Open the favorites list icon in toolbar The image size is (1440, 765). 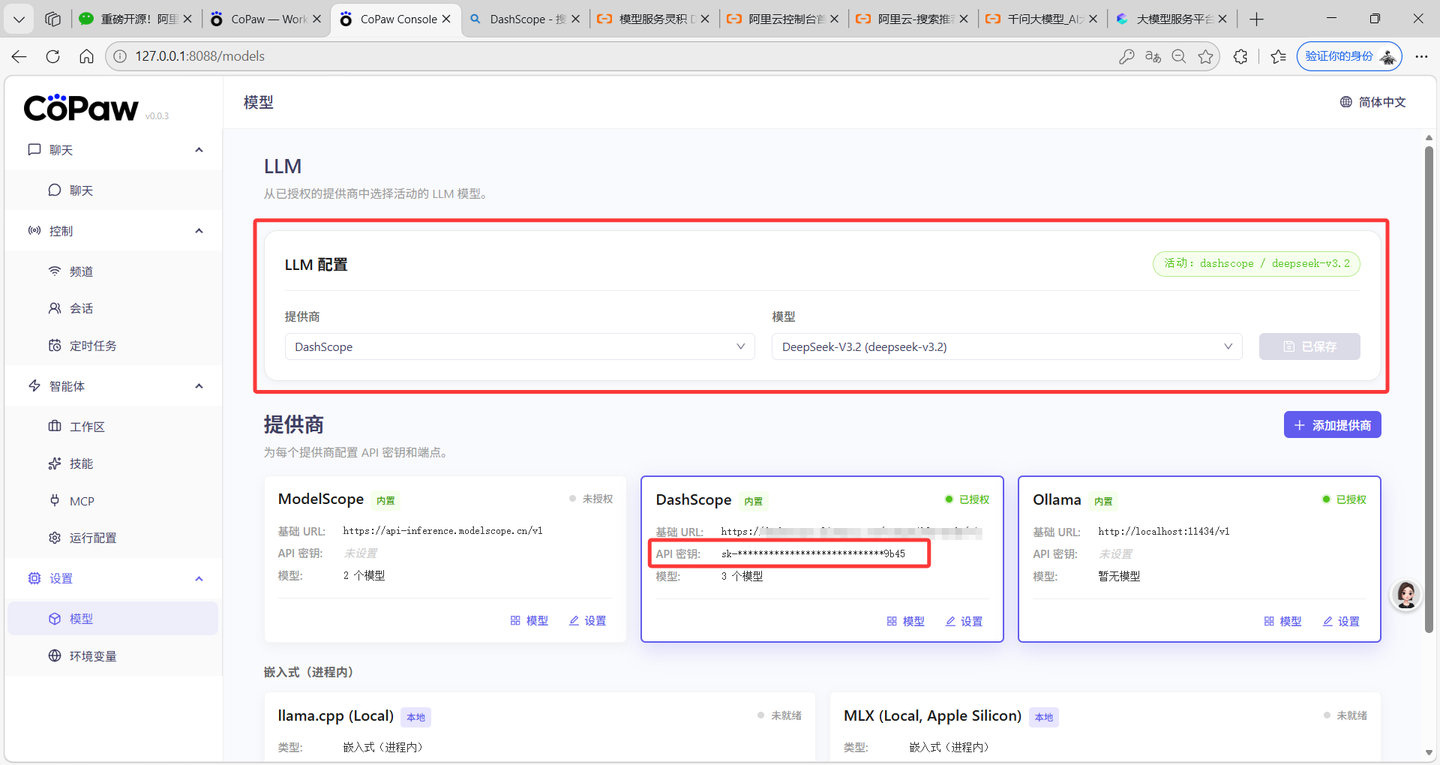point(1278,57)
